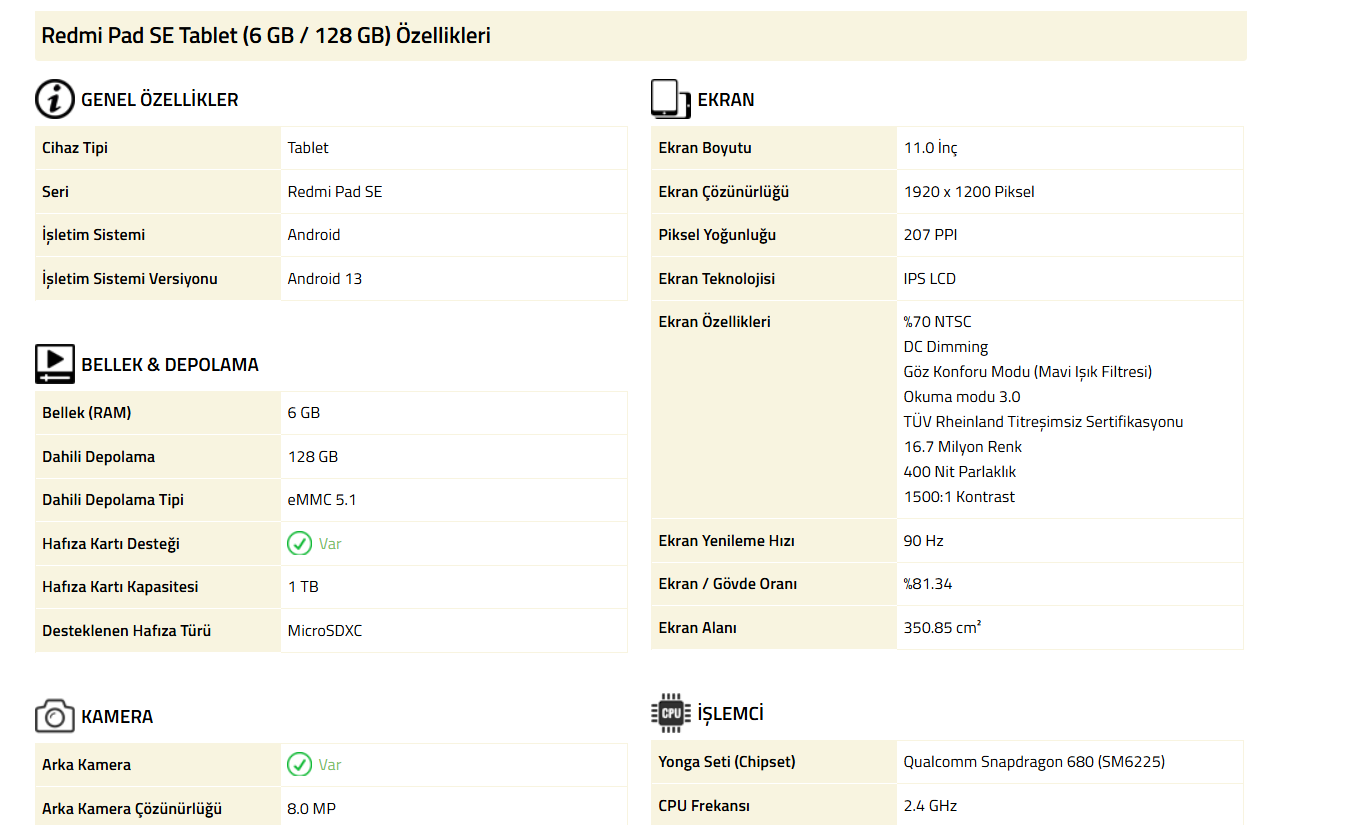Click the MicroSDXC value

coord(325,631)
